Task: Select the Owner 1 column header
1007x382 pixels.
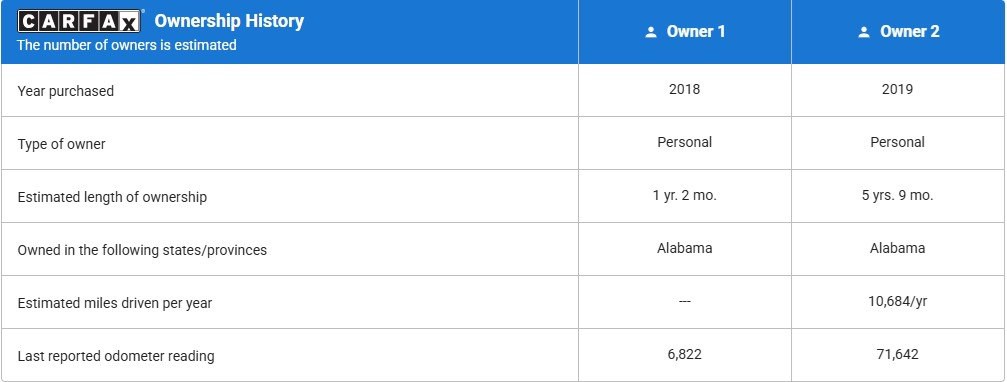Action: point(685,31)
